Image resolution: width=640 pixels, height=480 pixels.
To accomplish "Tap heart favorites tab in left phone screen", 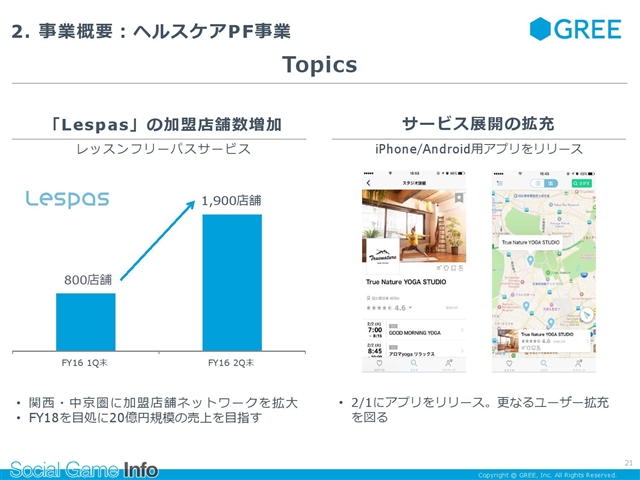I will 379,363.
